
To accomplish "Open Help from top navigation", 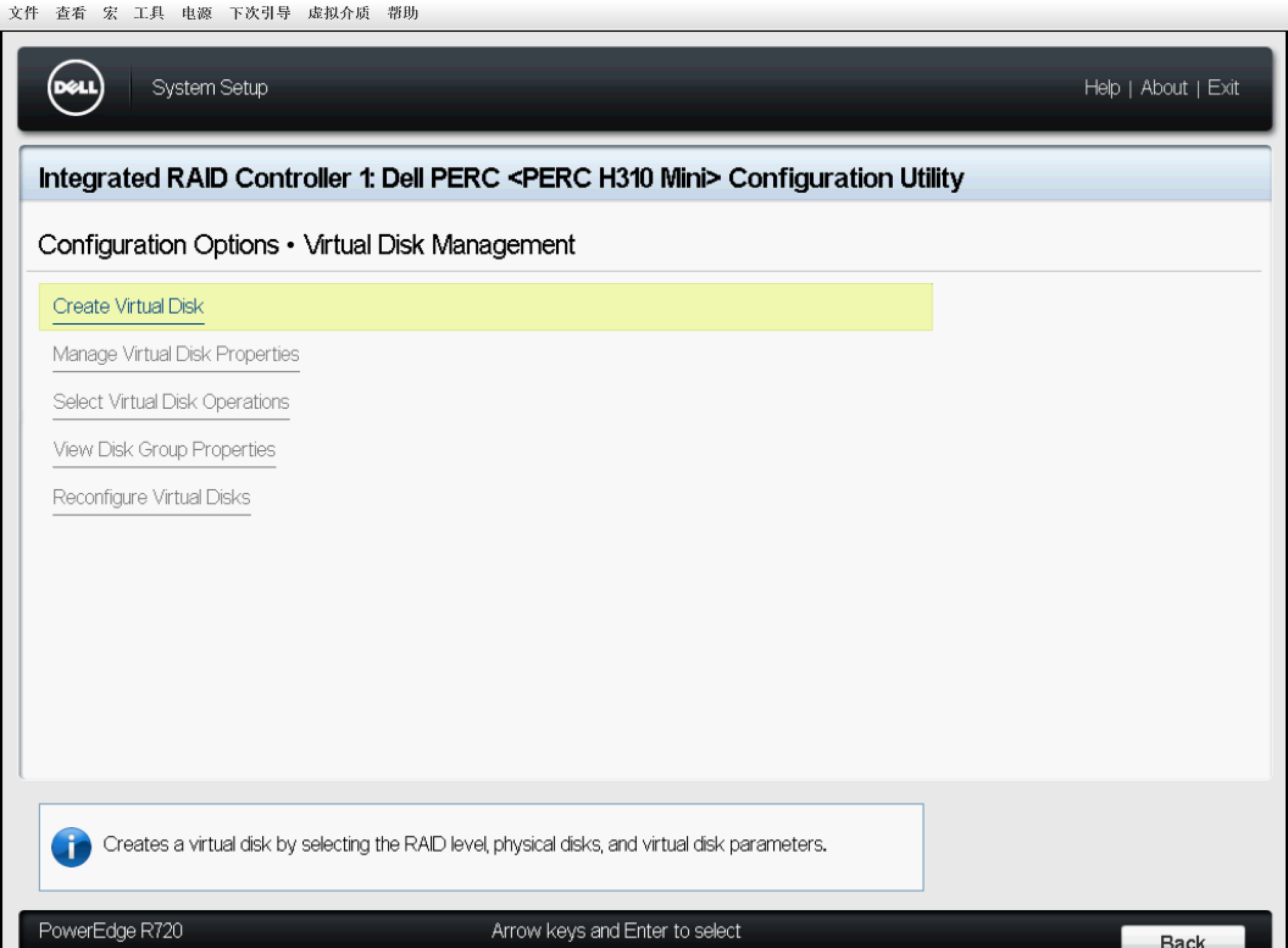I will (x=1100, y=88).
